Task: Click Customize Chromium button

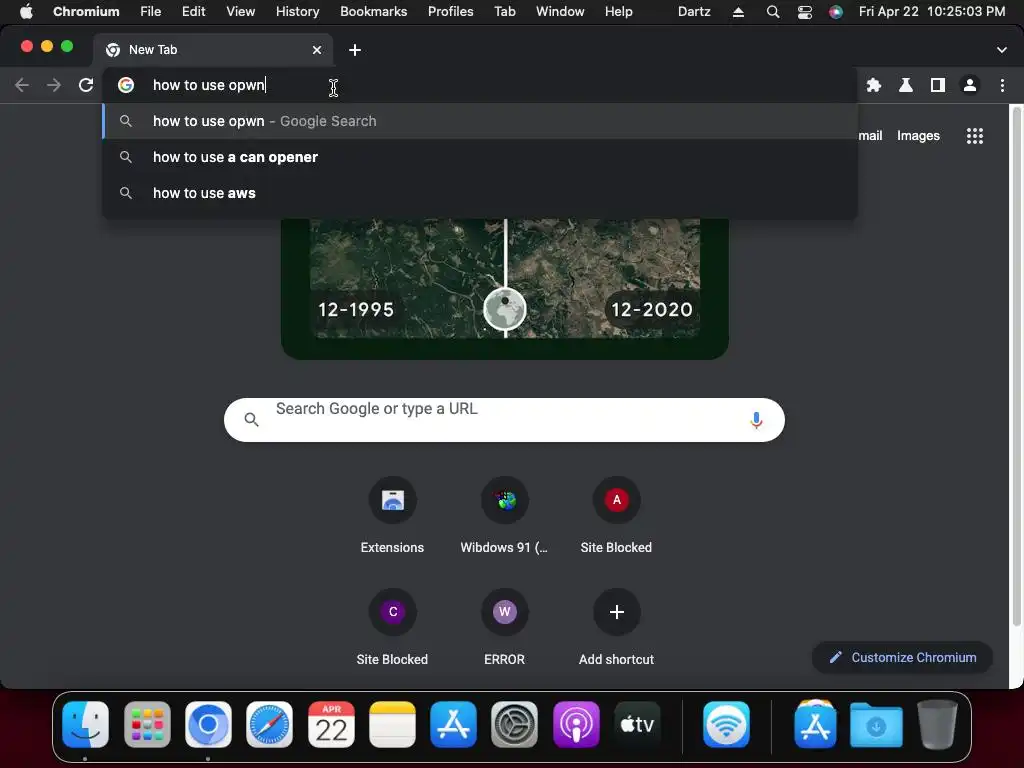Action: (x=902, y=658)
